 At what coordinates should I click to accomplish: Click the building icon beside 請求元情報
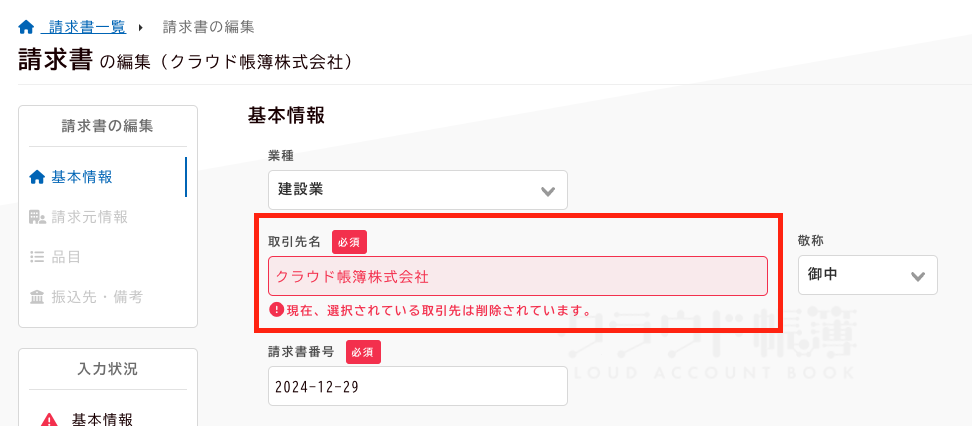(x=37, y=217)
